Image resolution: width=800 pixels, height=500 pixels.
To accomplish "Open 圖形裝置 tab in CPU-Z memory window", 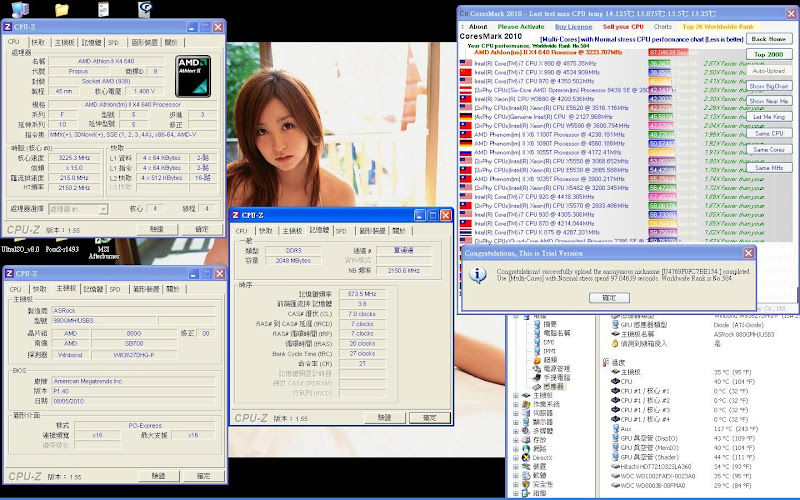I will (x=372, y=231).
